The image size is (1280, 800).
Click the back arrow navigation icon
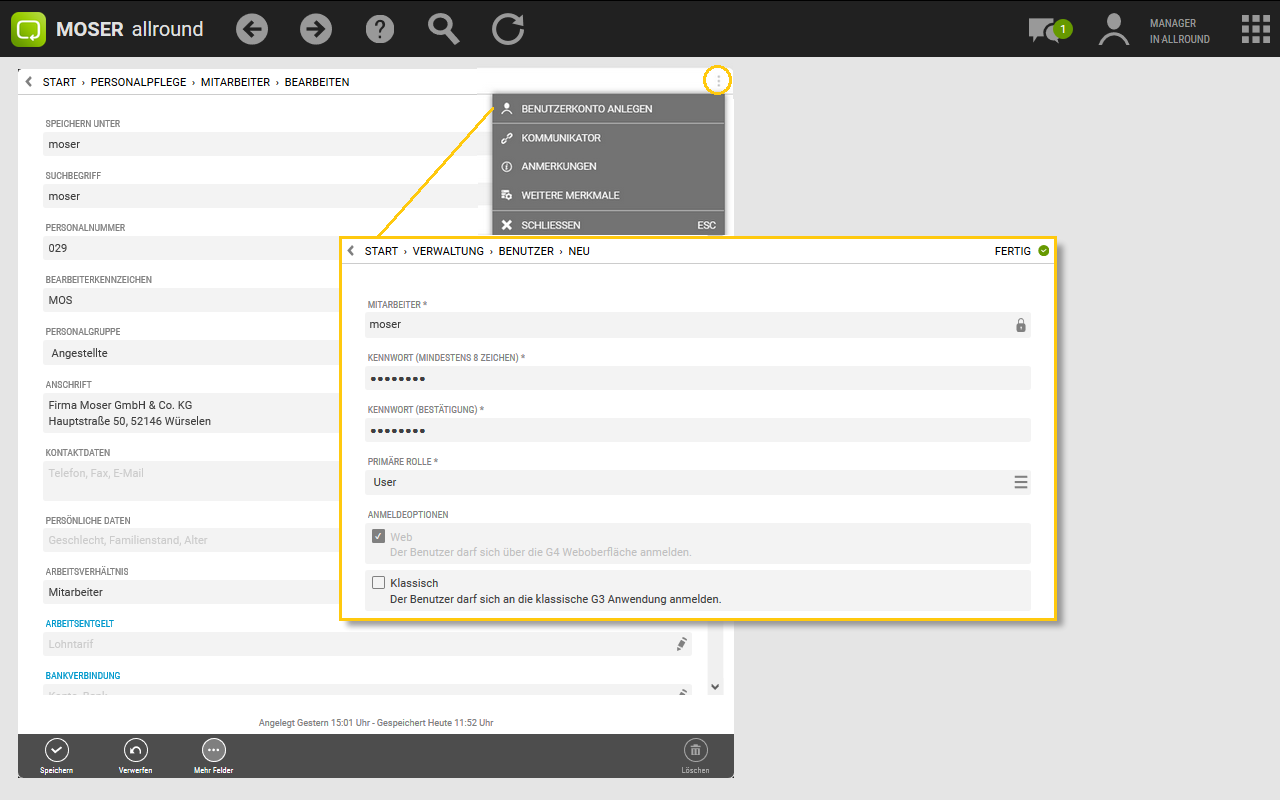pos(252,29)
